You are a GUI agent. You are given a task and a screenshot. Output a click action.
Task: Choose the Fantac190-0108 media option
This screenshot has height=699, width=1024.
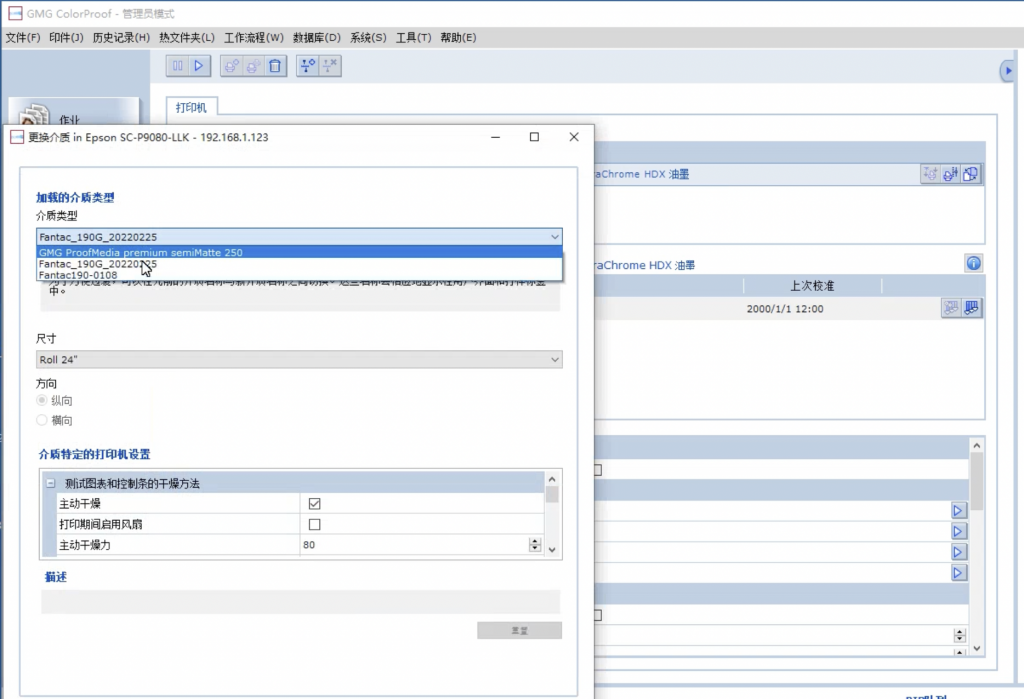[x=299, y=275]
